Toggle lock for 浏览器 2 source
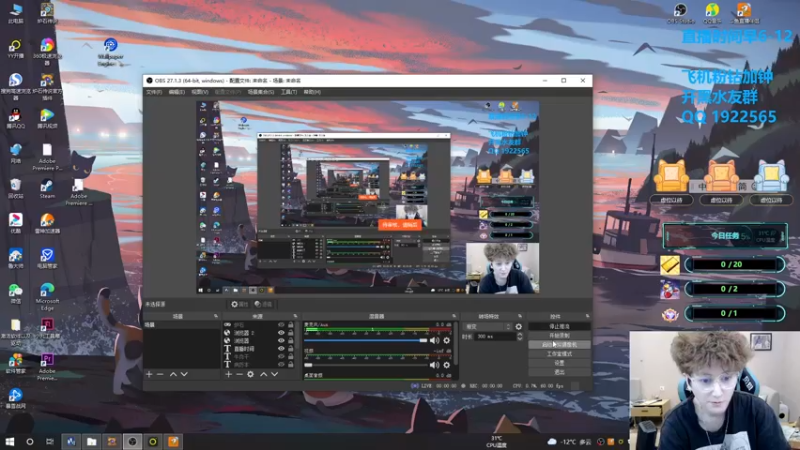Image resolution: width=800 pixels, height=450 pixels. [x=290, y=333]
